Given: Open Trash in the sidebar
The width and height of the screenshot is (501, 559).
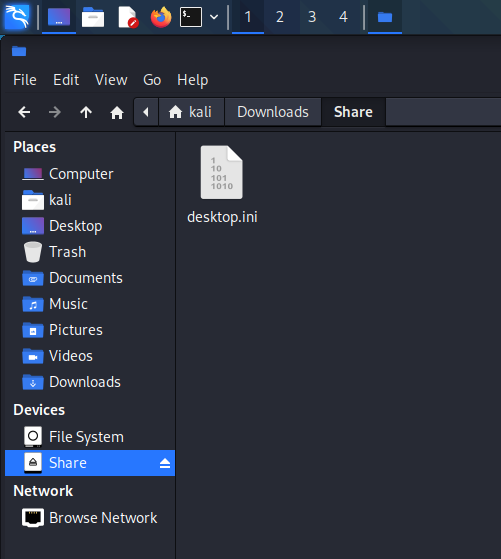Looking at the screenshot, I should tap(90, 252).
